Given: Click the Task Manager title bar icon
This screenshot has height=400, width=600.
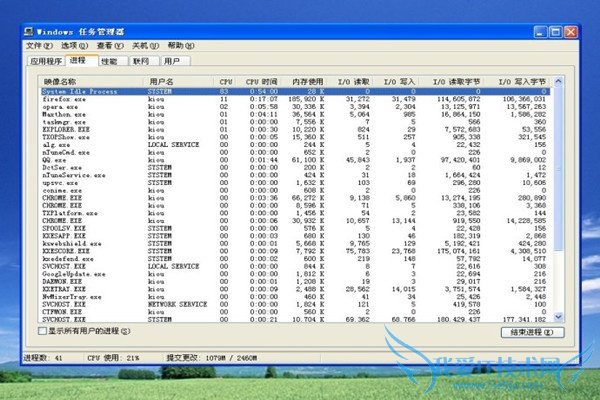Looking at the screenshot, I should point(29,32).
